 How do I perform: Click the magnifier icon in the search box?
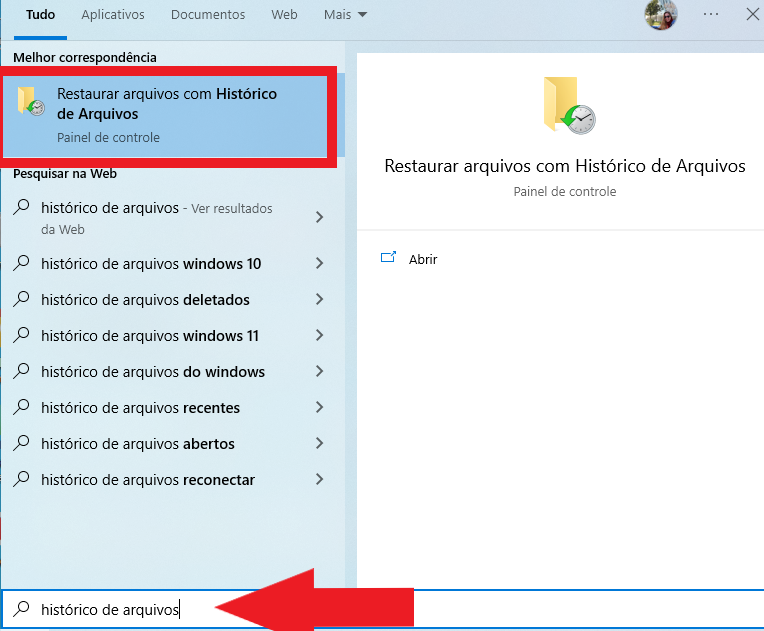21,609
